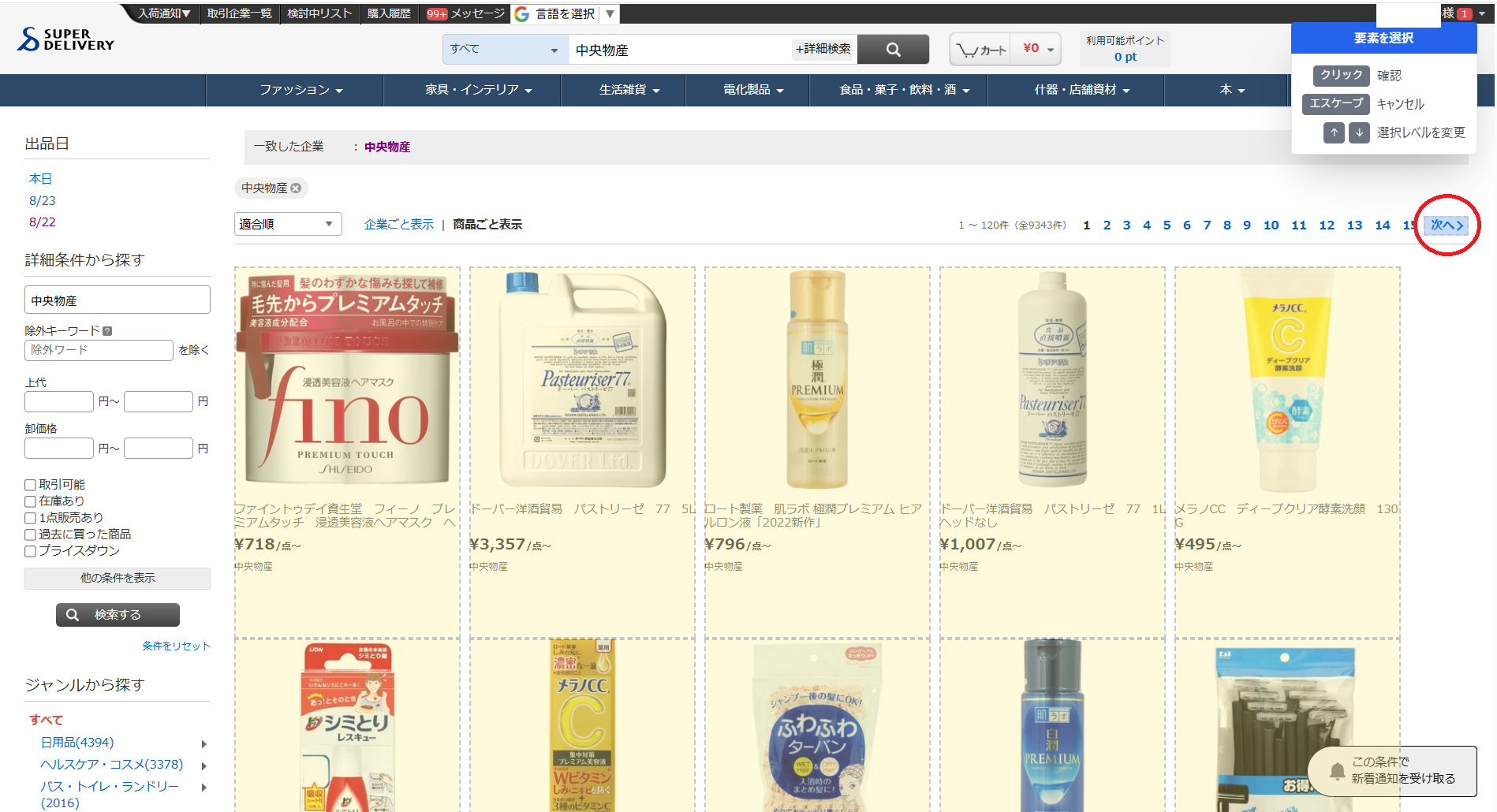1497x812 pixels.
Task: Open the cart icon
Action: point(980,50)
